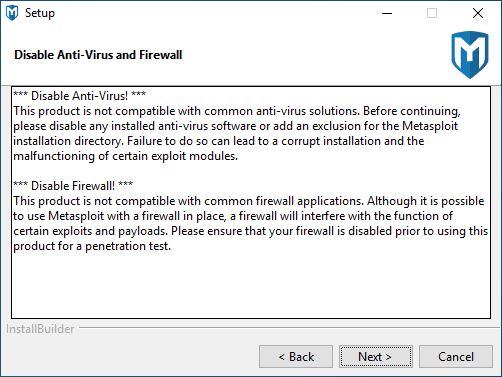
Task: Click the line mentioning certain exploit modules
Action: pos(125,156)
